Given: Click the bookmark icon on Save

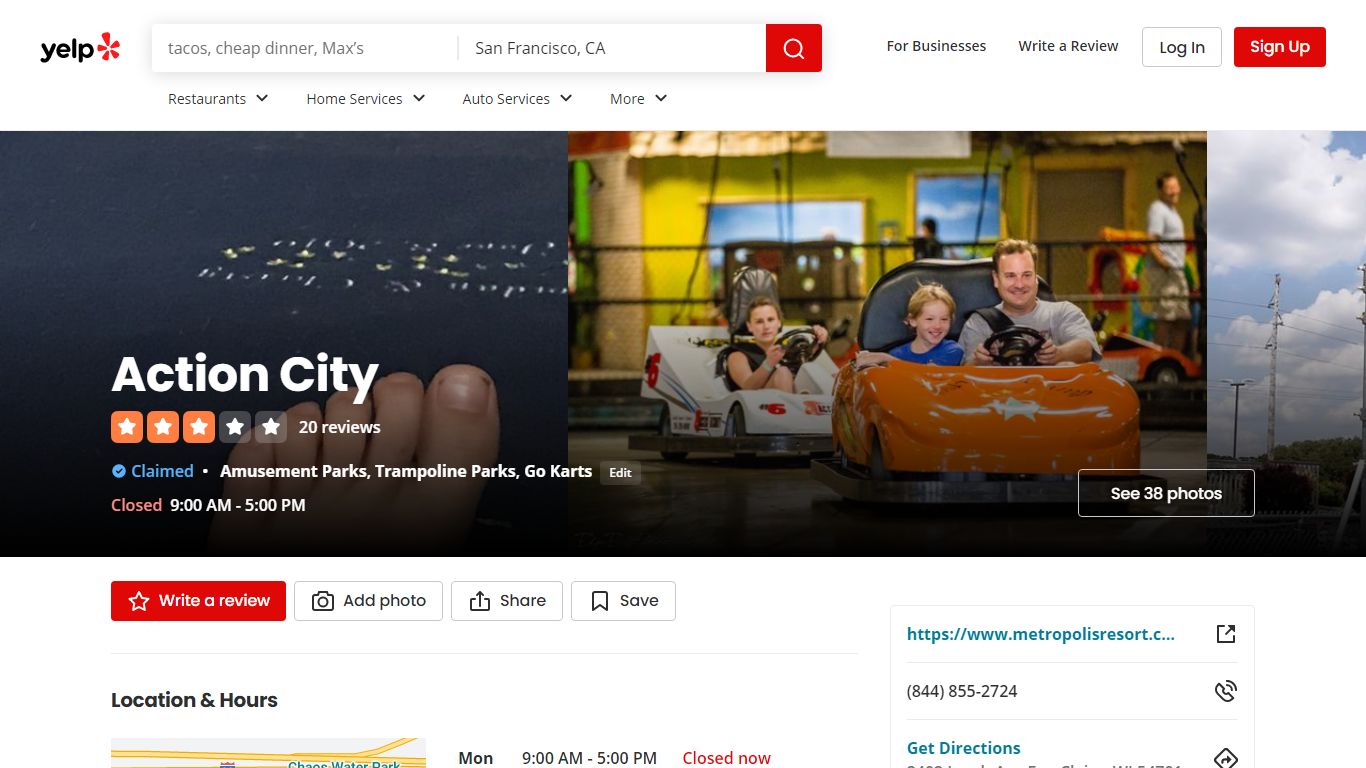Looking at the screenshot, I should click(600, 601).
